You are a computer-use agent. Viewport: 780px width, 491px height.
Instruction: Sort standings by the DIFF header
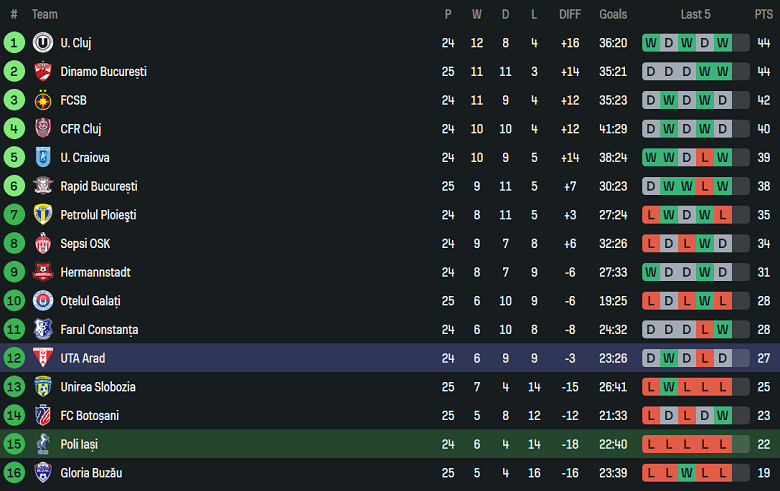(570, 14)
